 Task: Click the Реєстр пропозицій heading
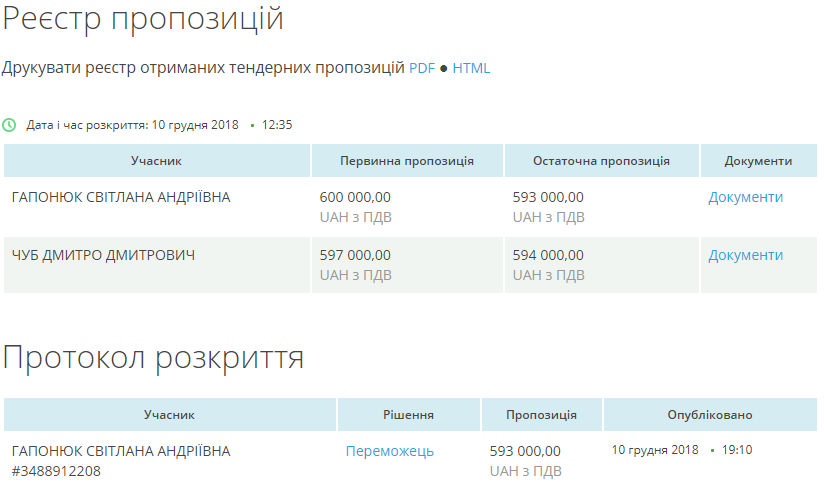click(x=143, y=18)
